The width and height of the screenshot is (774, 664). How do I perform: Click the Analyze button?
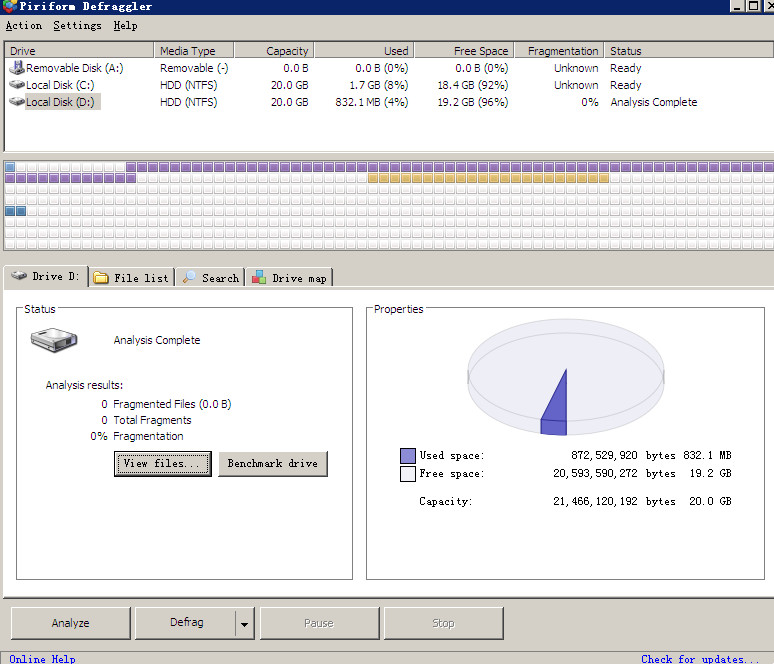click(x=71, y=623)
